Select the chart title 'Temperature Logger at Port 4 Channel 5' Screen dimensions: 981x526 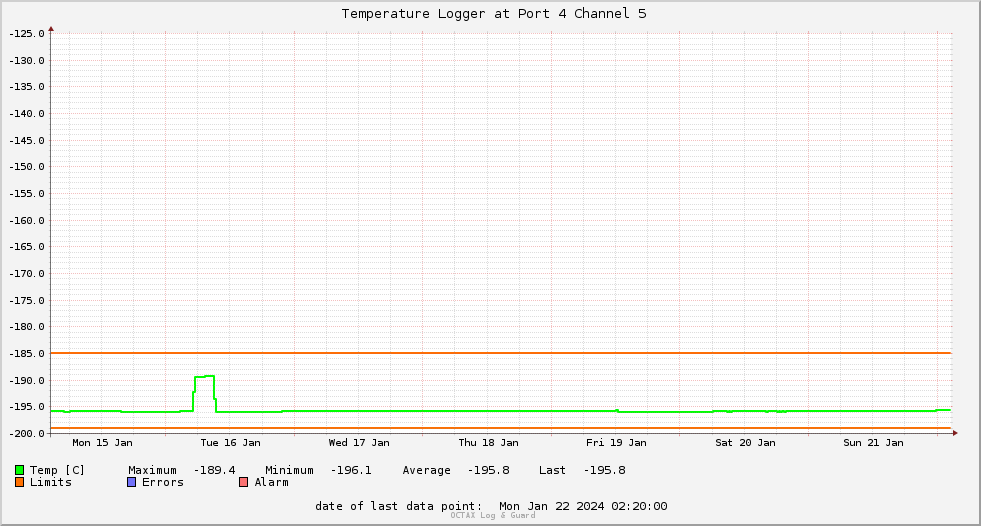click(x=494, y=14)
